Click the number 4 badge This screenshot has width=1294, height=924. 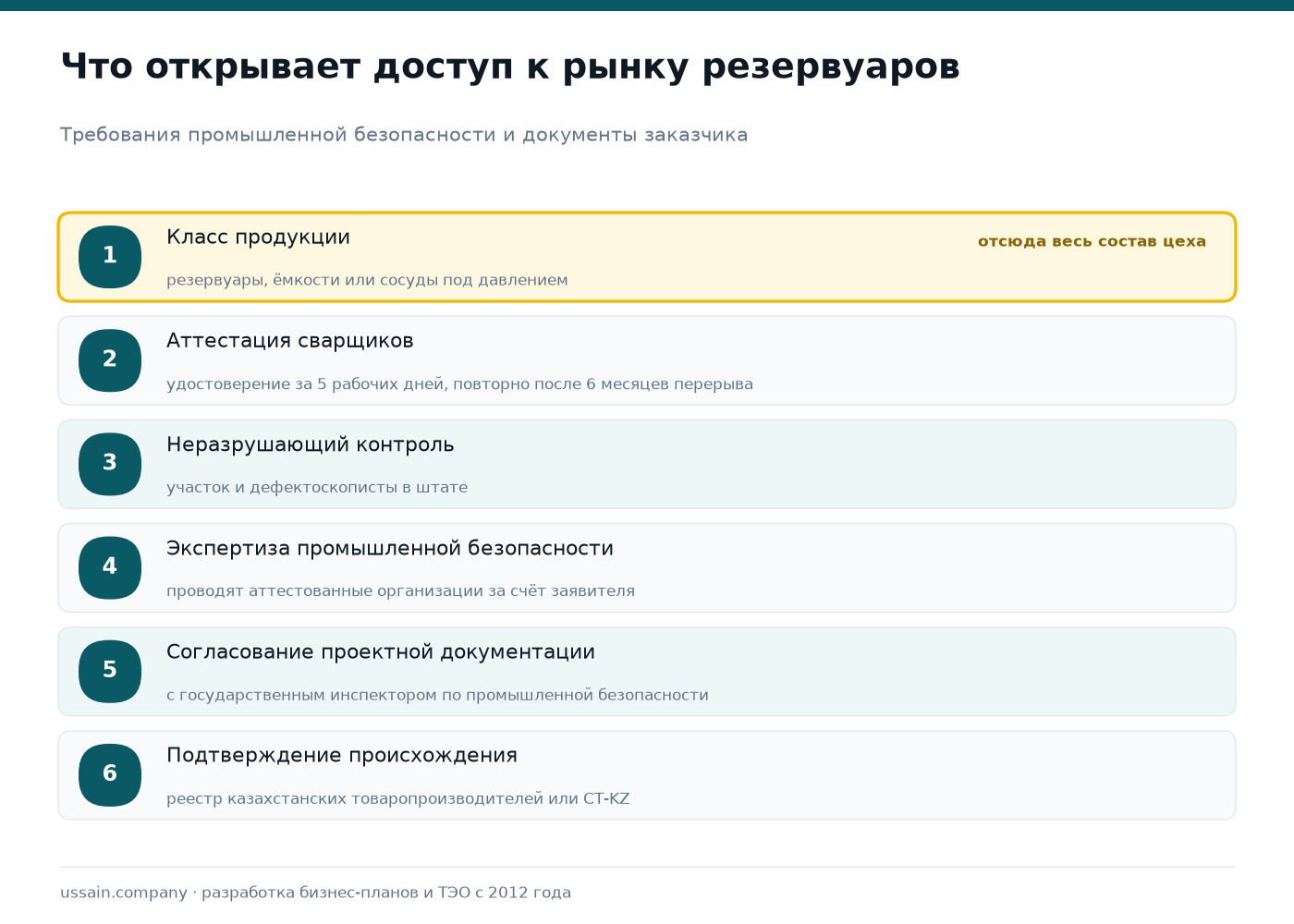pyautogui.click(x=110, y=567)
